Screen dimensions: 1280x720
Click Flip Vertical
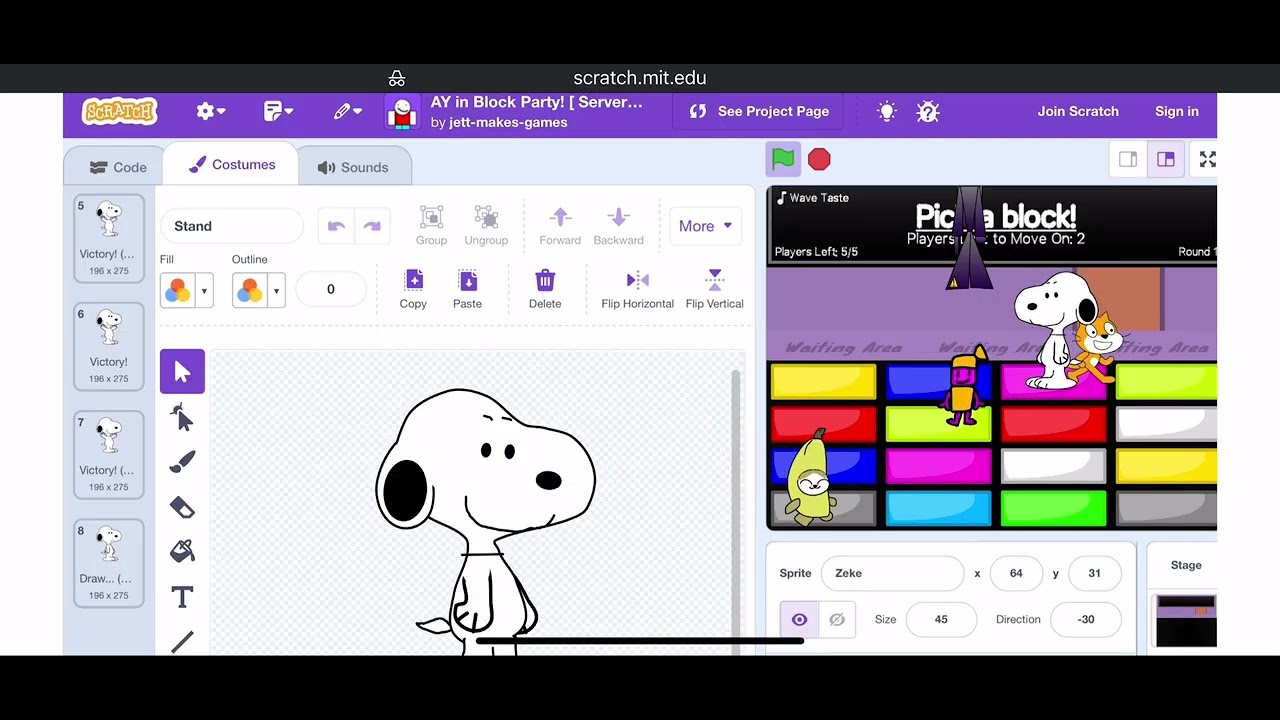tap(714, 289)
